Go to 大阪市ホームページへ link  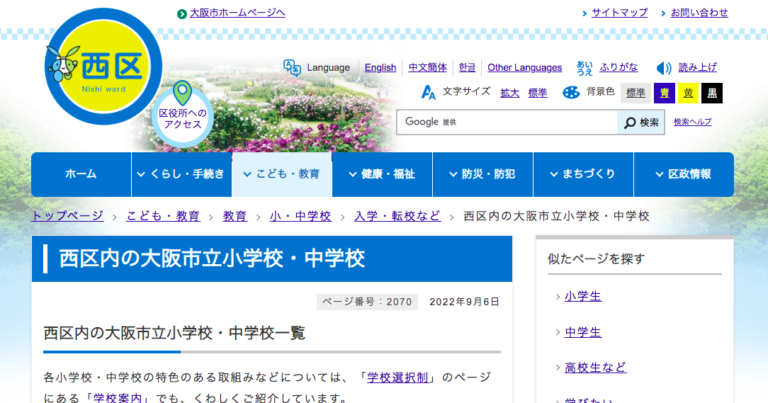[x=238, y=13]
